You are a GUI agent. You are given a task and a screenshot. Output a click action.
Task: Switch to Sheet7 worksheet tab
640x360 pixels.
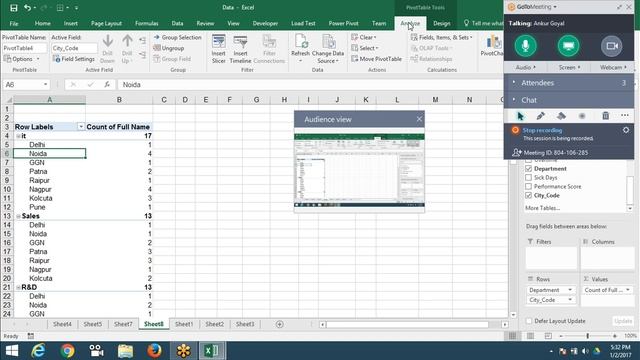123,324
